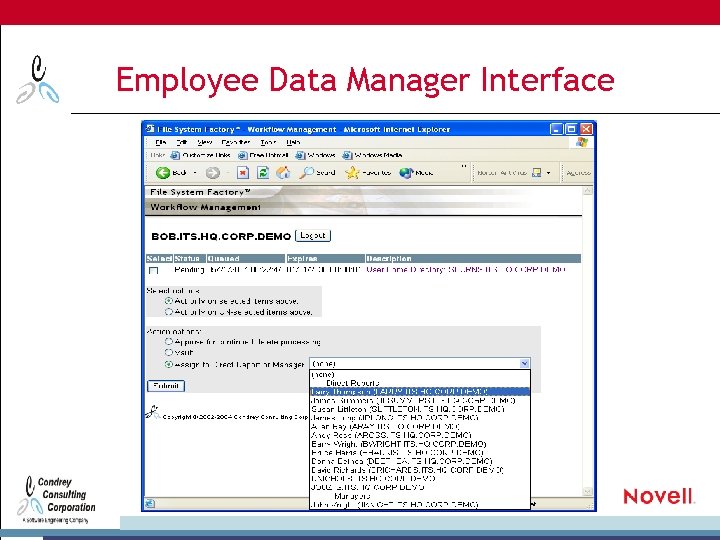Viewport: 720px width, 540px height.
Task: Click the Submit button
Action: [166, 386]
